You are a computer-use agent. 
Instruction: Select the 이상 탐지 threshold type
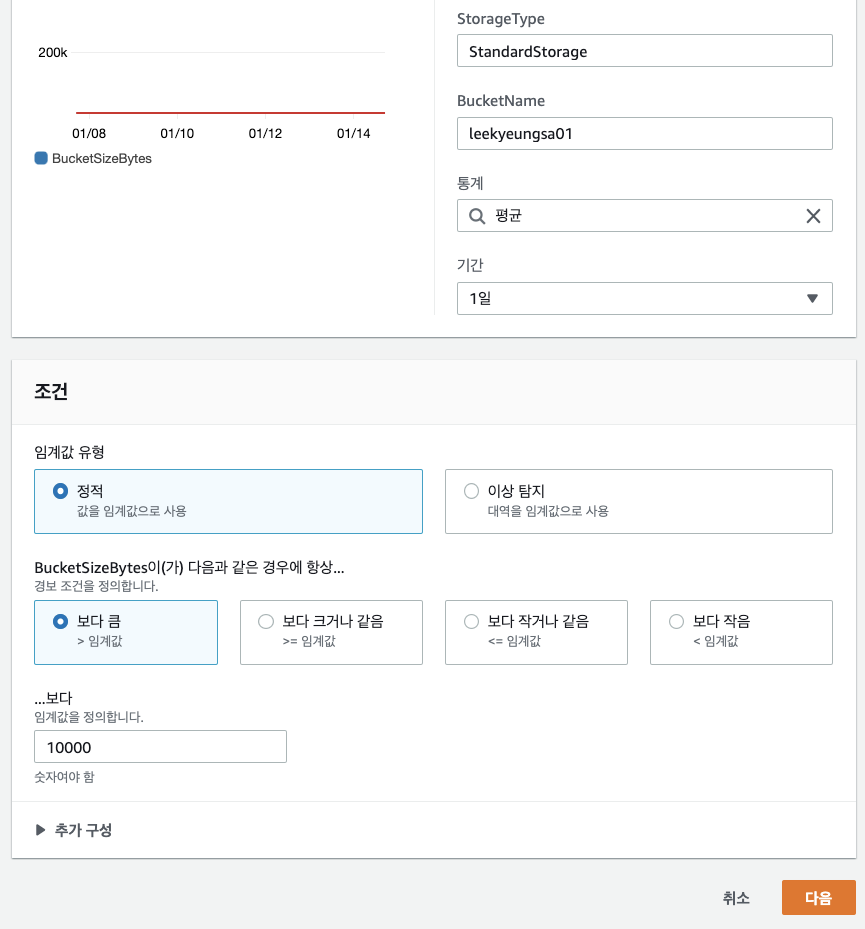472,491
